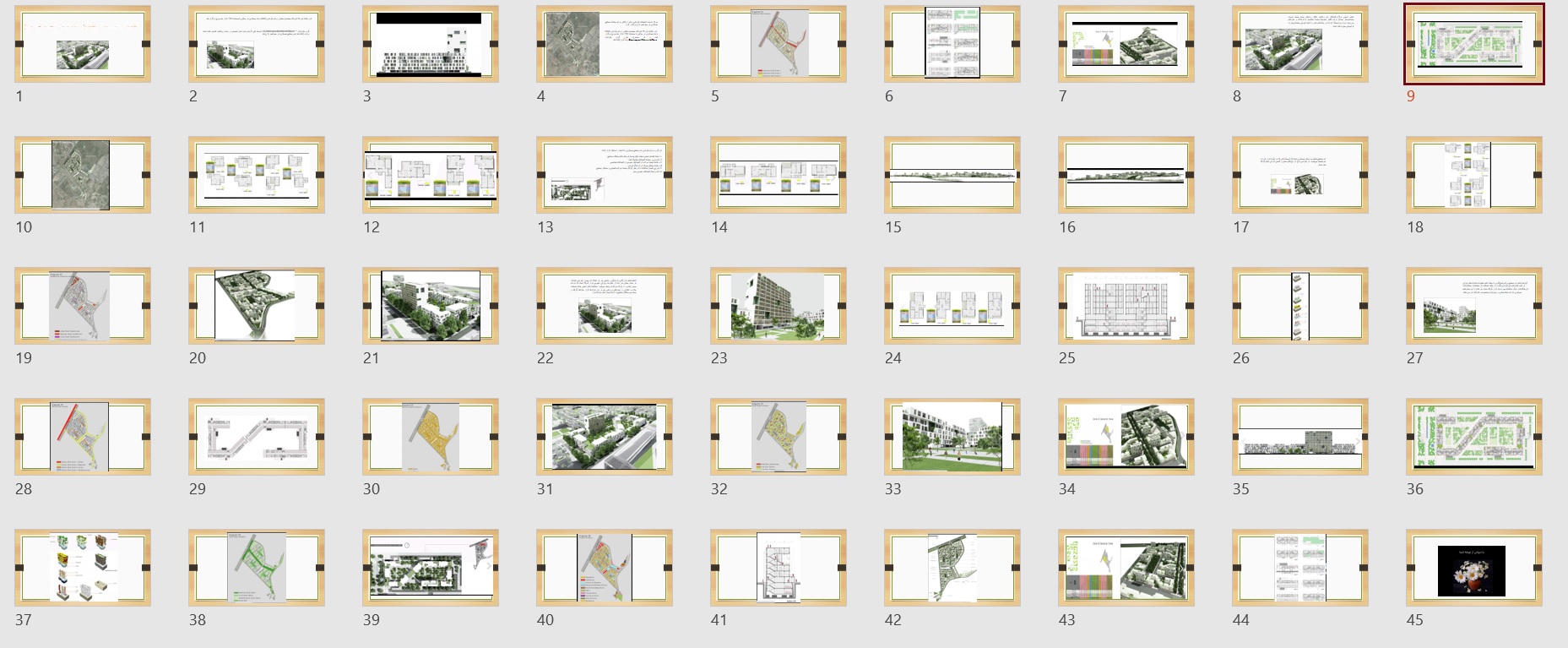Click slide 12 floor plans thumbnail
1568x648 pixels.
pos(431,175)
